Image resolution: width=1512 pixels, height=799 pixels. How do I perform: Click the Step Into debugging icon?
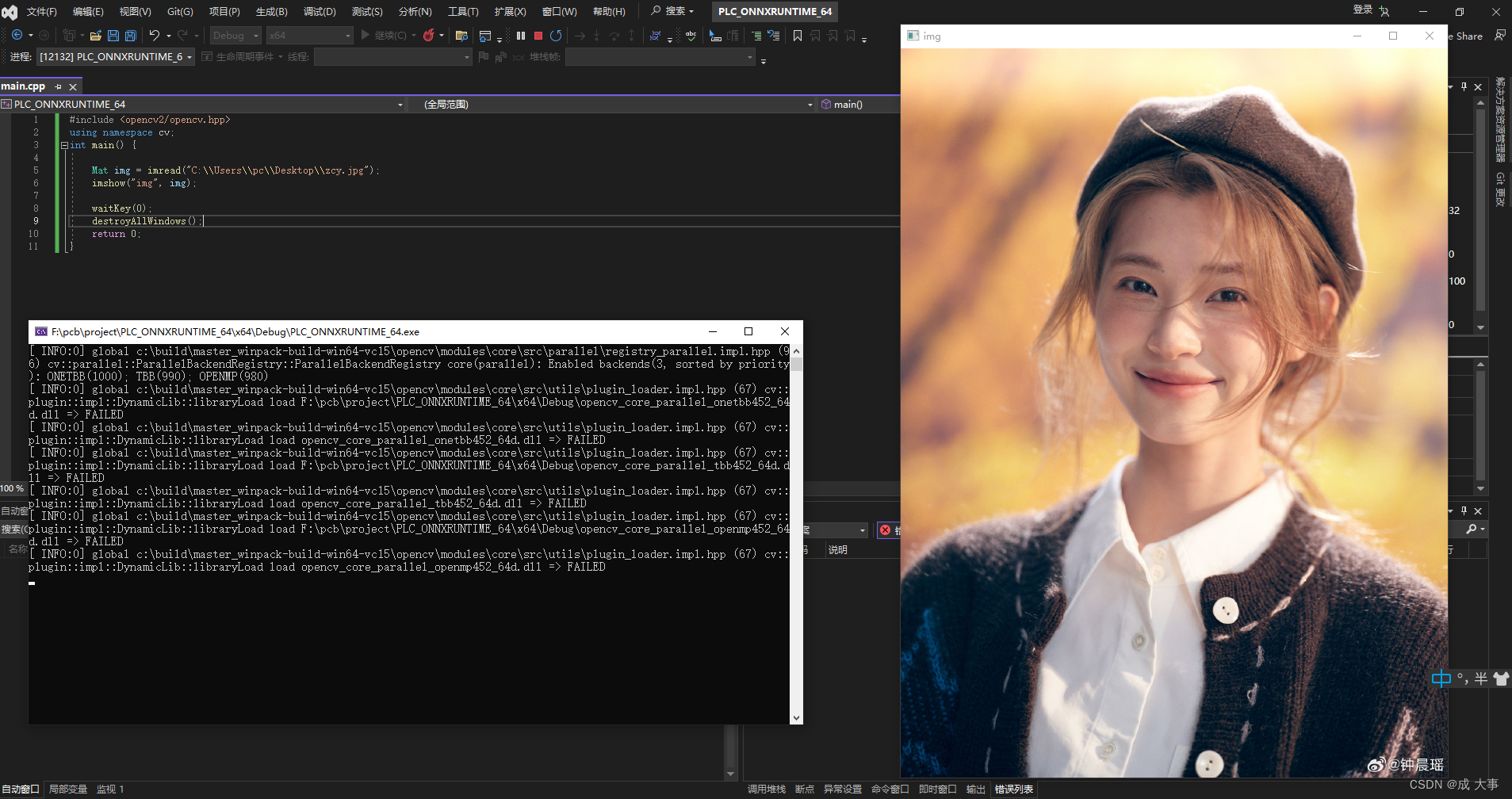point(597,36)
